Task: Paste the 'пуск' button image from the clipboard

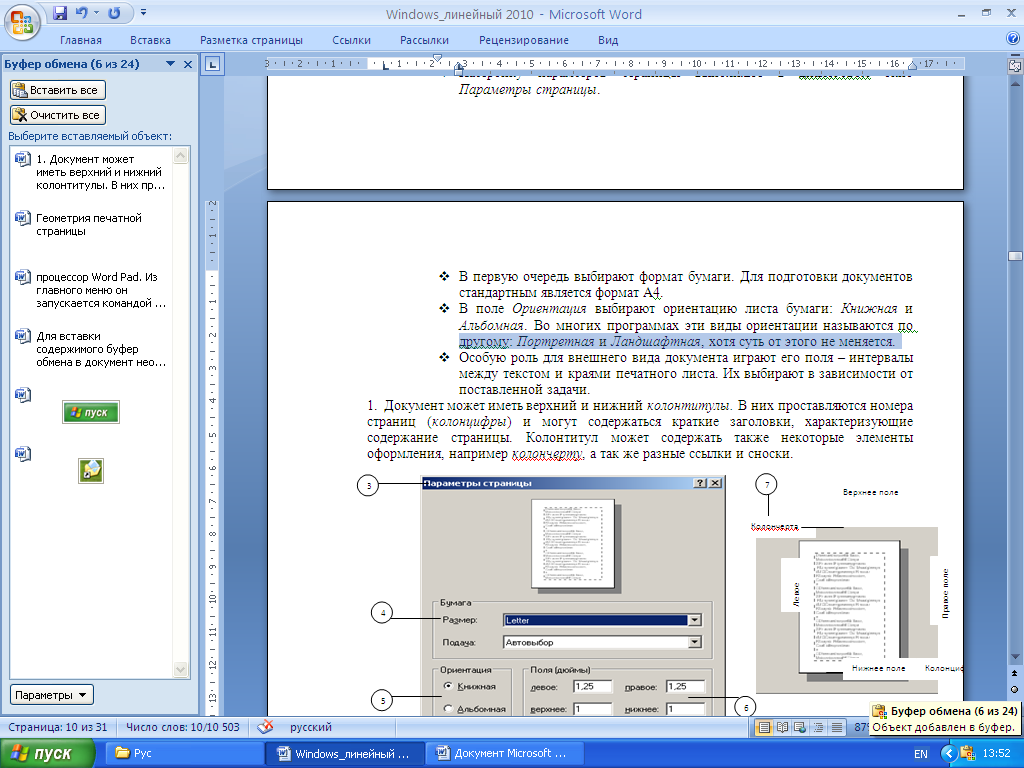Action: click(91, 412)
